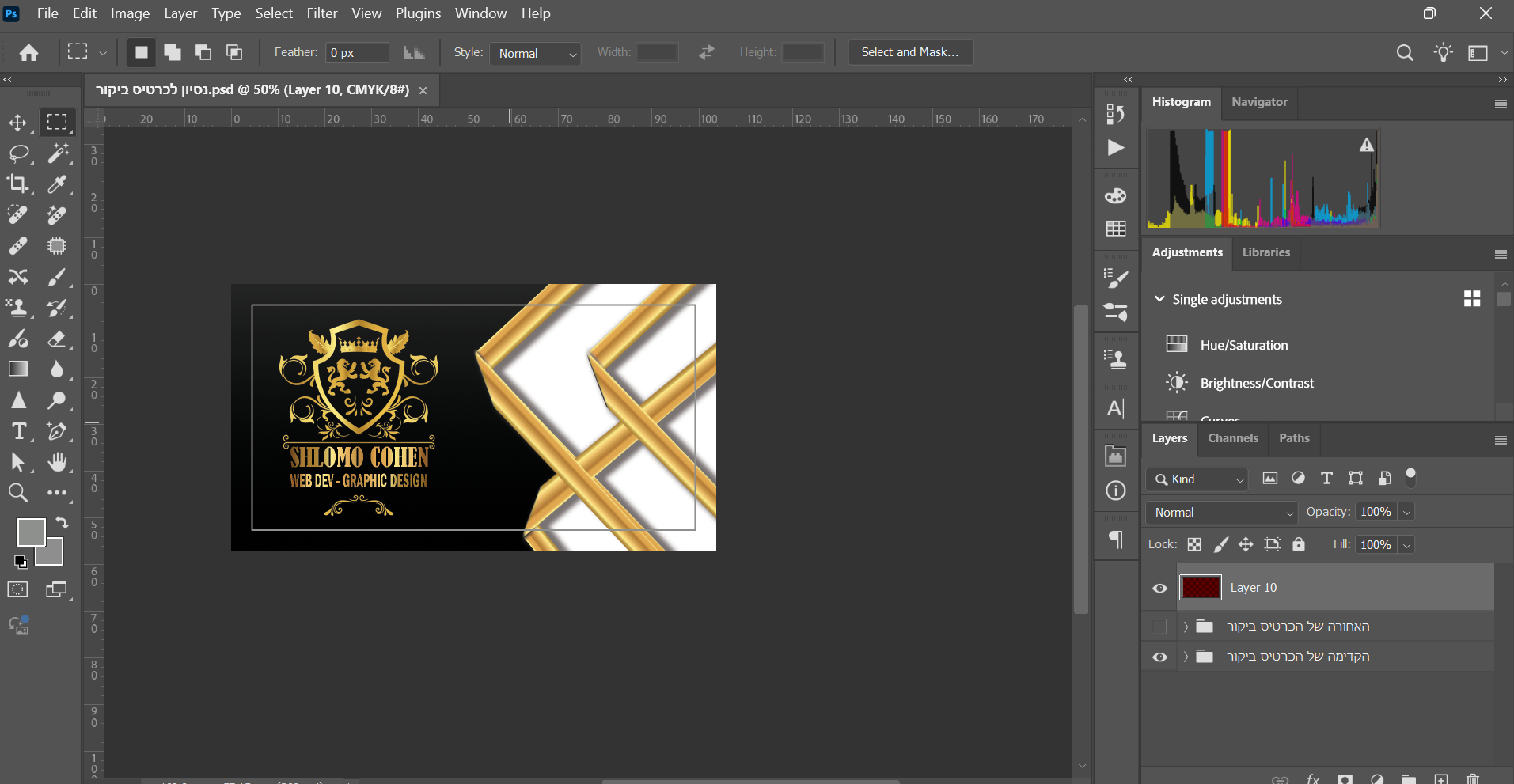Viewport: 1514px width, 784px height.
Task: Open the Style dropdown set to Normal
Action: coord(535,53)
